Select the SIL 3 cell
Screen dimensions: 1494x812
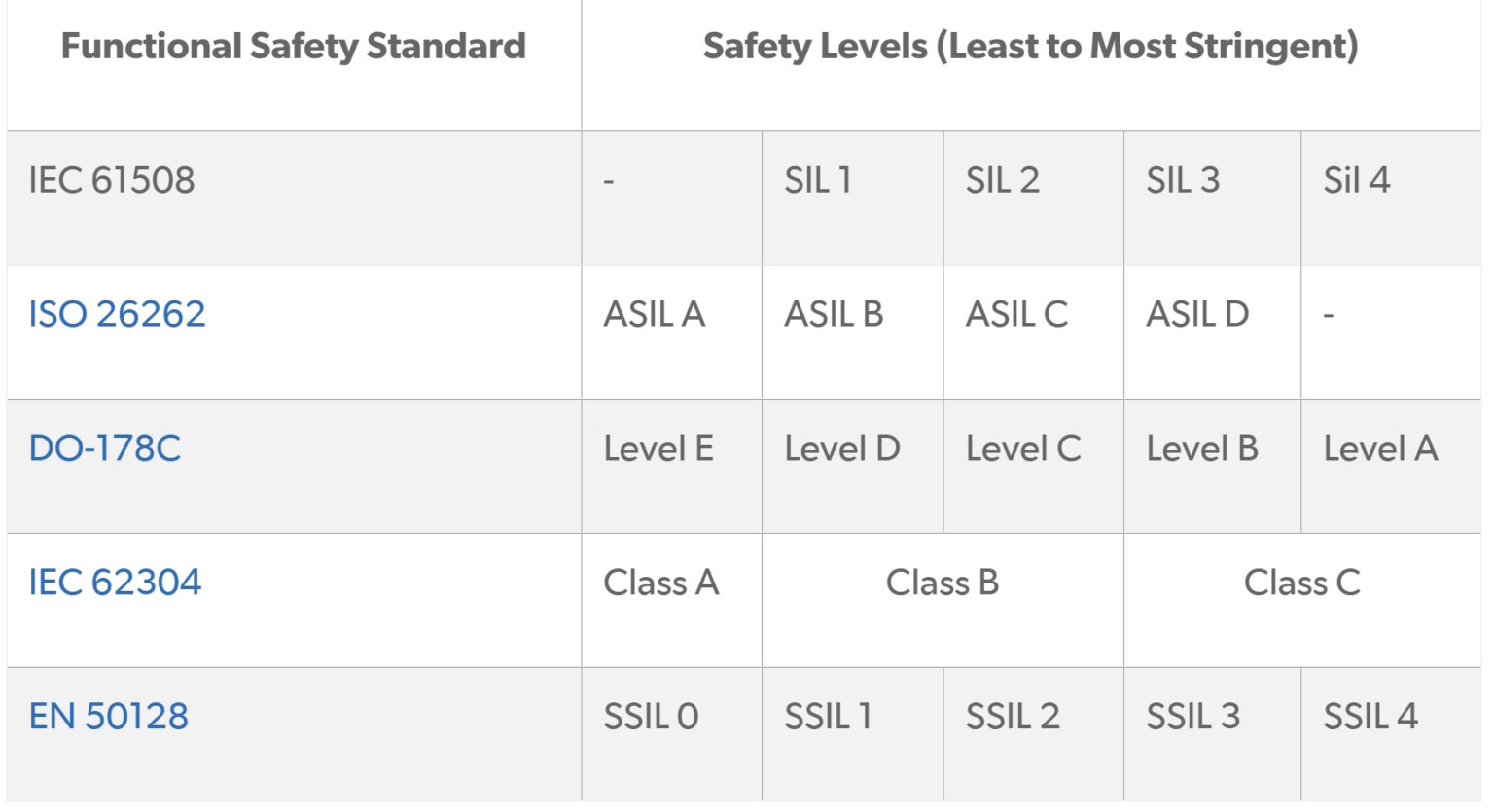click(1182, 180)
